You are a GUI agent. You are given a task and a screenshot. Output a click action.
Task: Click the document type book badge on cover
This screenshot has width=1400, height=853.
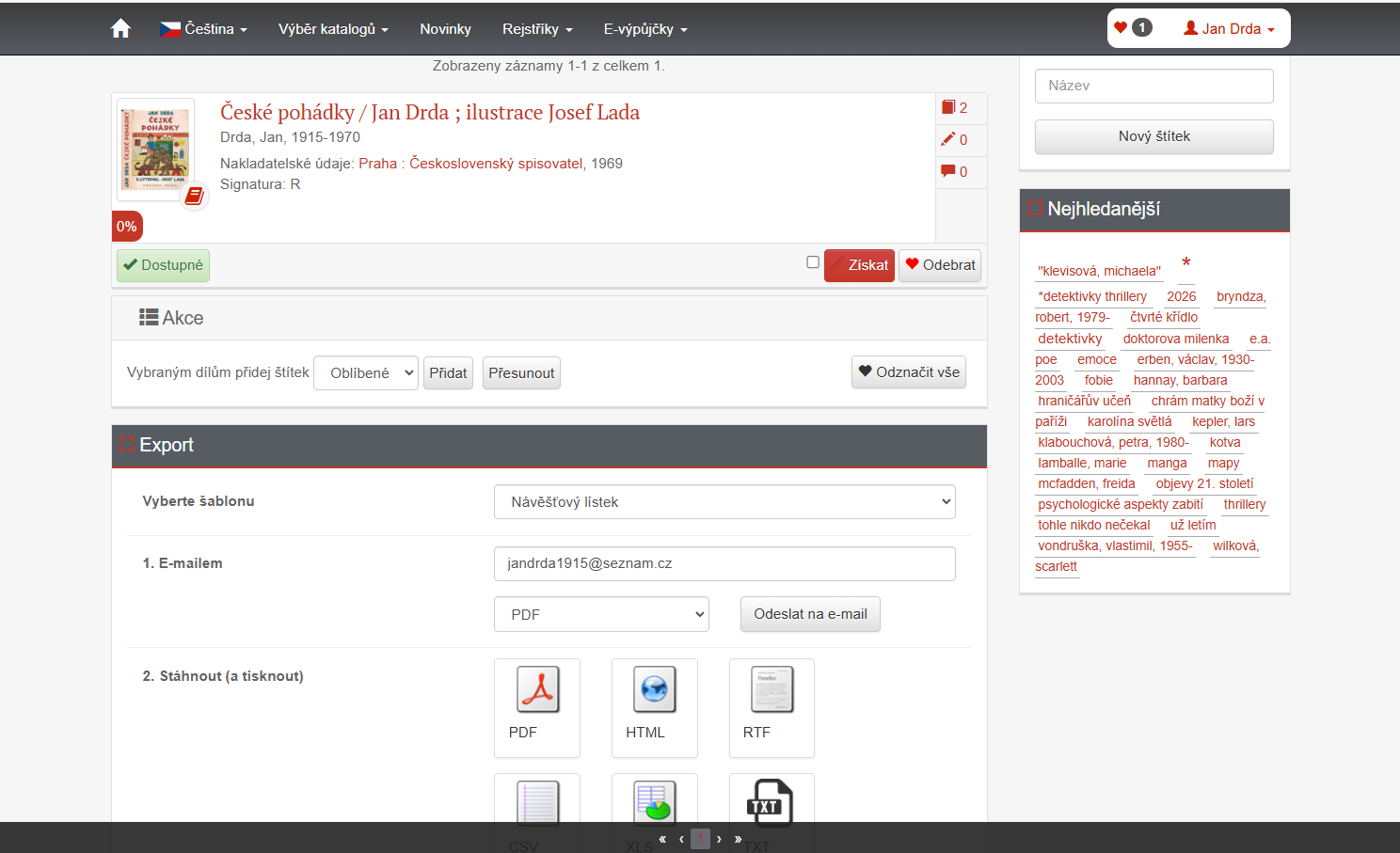click(x=194, y=196)
